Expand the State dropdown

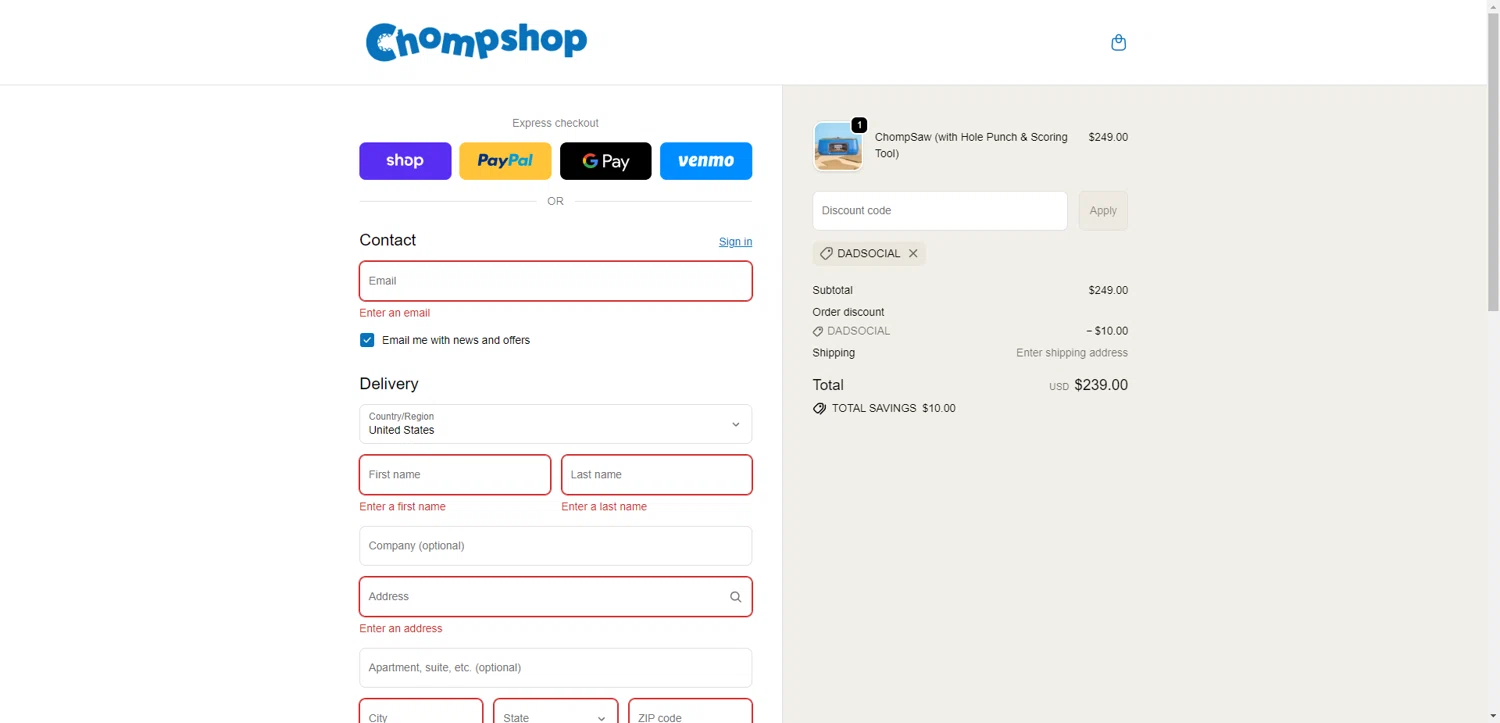tap(555, 711)
